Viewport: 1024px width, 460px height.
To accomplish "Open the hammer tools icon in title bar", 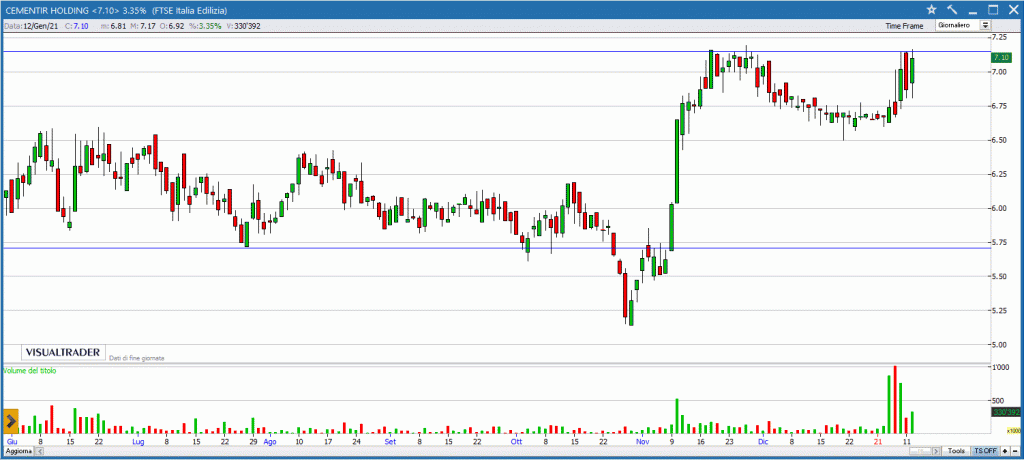I will coord(952,9).
